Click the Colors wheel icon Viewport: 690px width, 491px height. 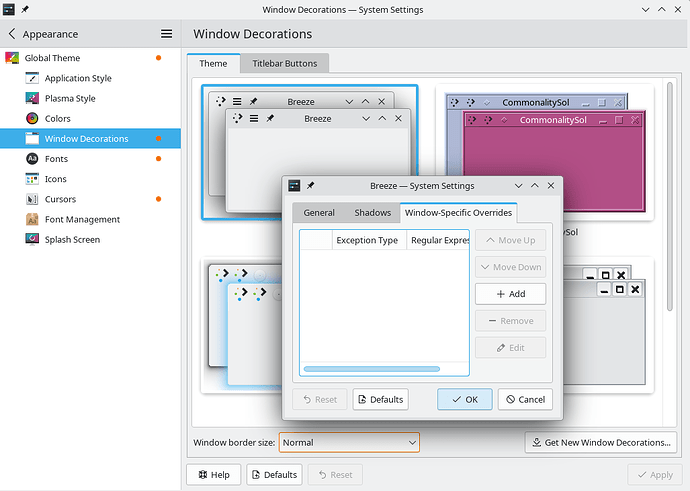click(32, 118)
